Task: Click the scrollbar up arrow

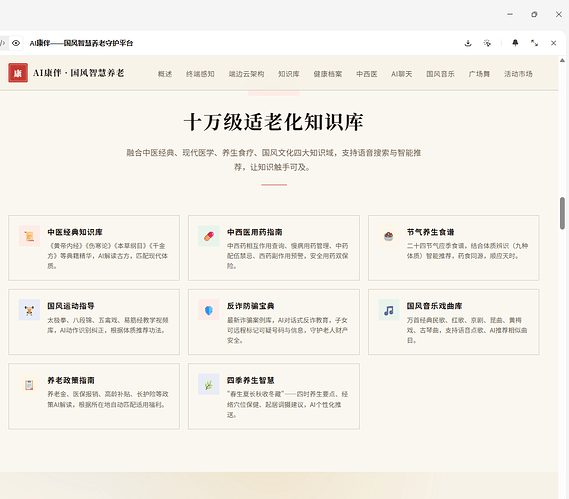Action: click(562, 60)
